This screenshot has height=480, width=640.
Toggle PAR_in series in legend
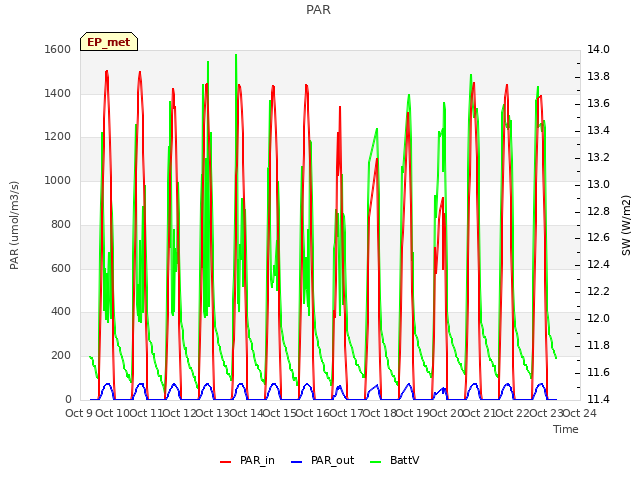(247, 460)
